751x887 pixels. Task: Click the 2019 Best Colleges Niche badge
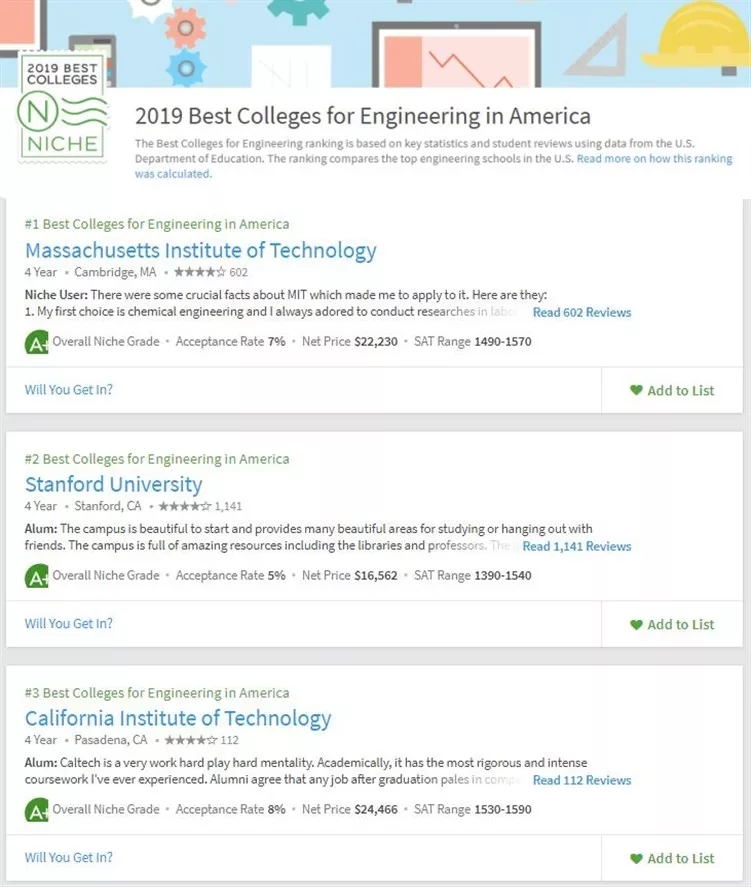(63, 109)
